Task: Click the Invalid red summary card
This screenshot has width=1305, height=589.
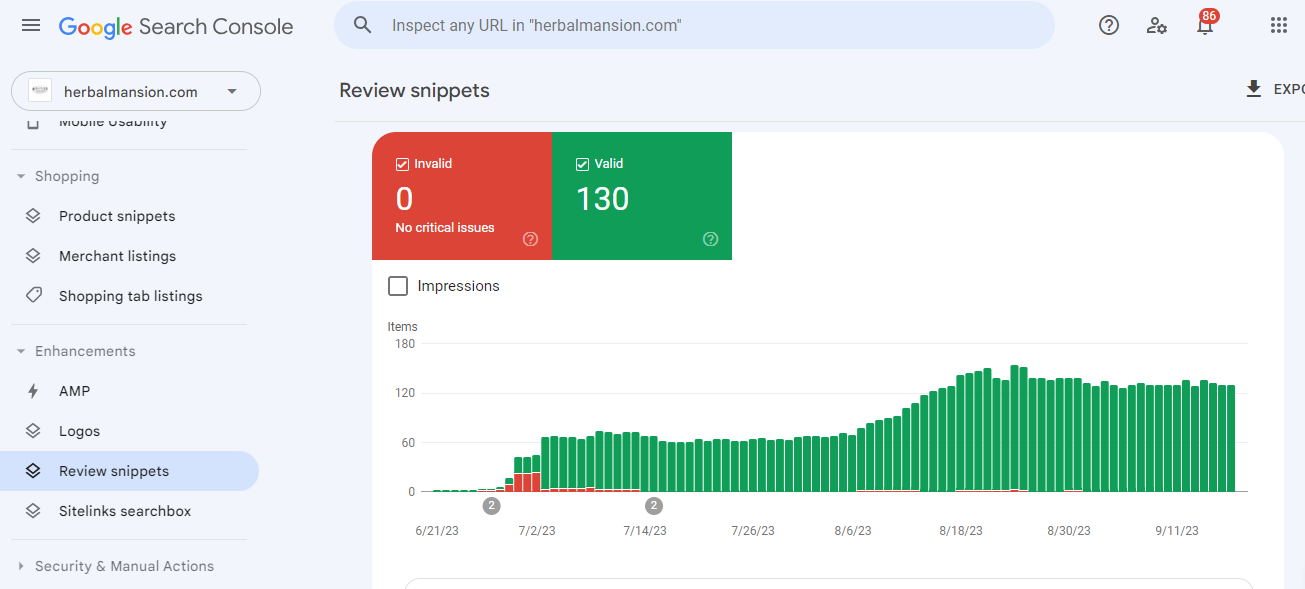Action: coord(462,196)
